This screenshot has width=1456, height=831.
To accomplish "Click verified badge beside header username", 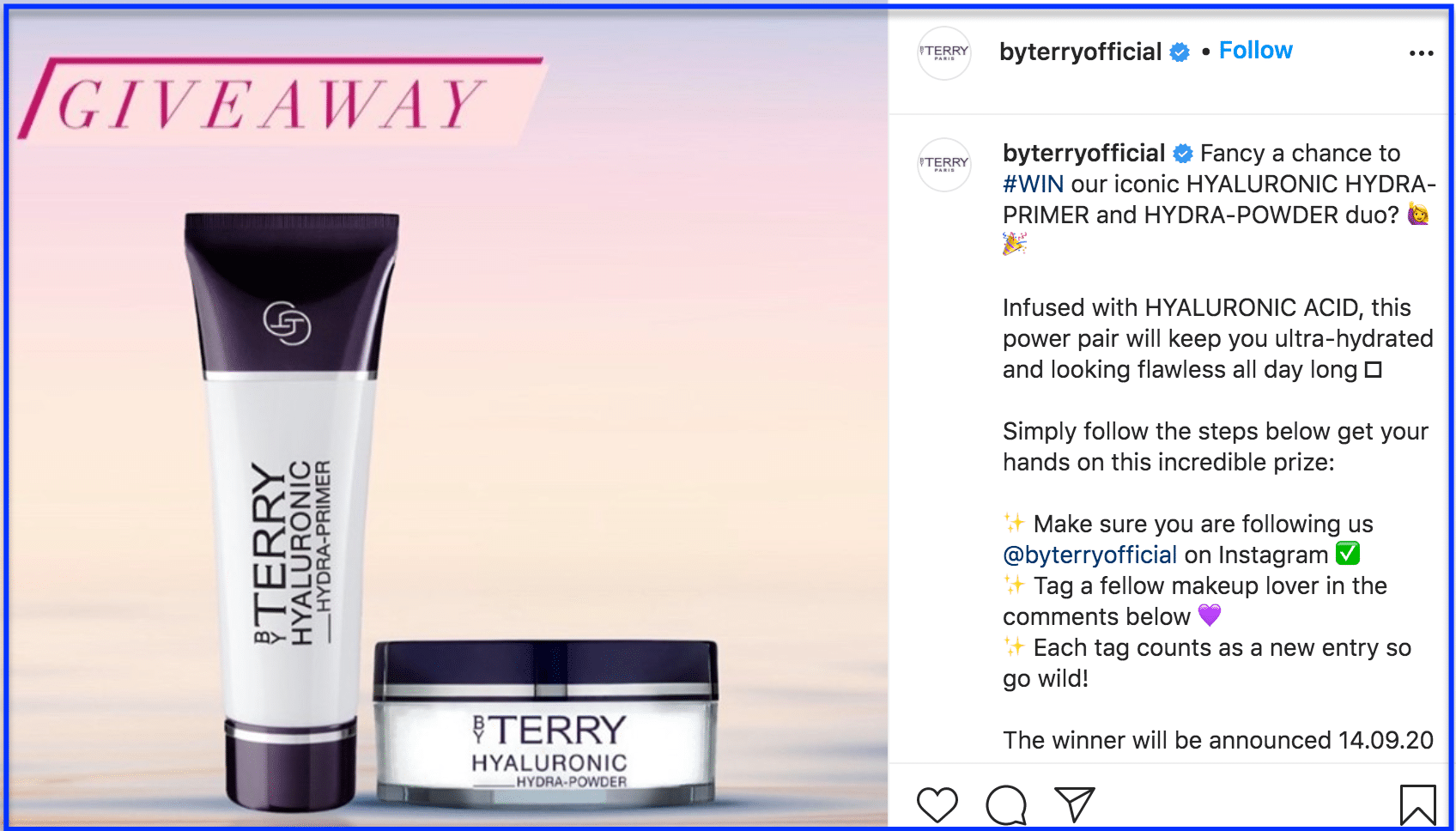I will [1180, 52].
